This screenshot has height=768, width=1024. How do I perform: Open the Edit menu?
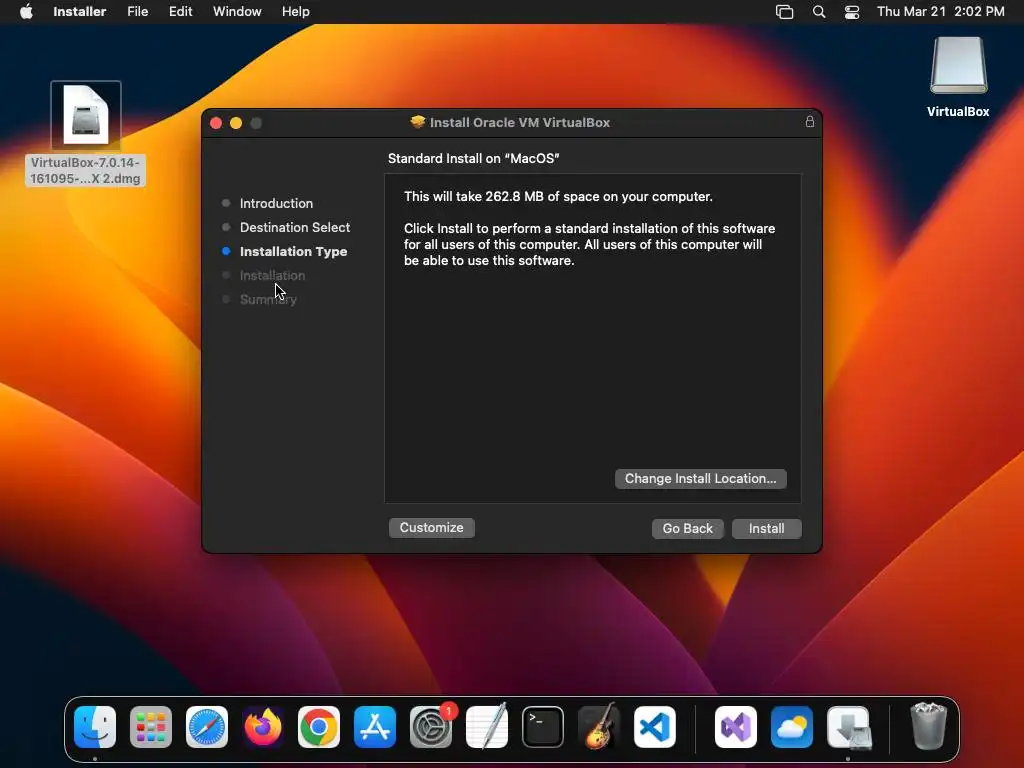[x=180, y=11]
